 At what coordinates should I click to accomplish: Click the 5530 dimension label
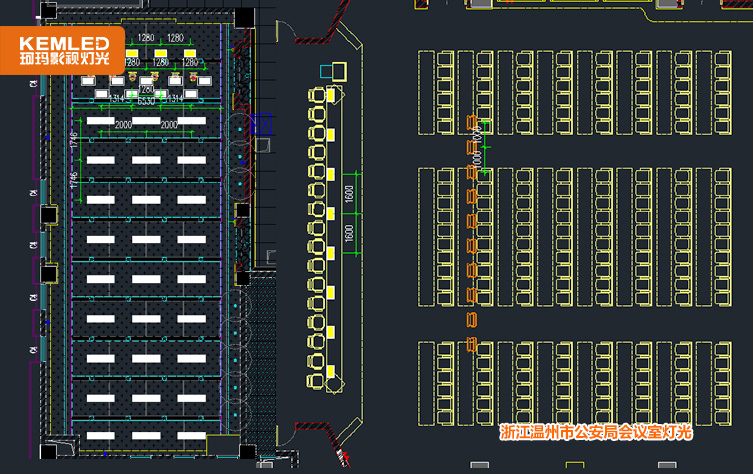tap(146, 102)
